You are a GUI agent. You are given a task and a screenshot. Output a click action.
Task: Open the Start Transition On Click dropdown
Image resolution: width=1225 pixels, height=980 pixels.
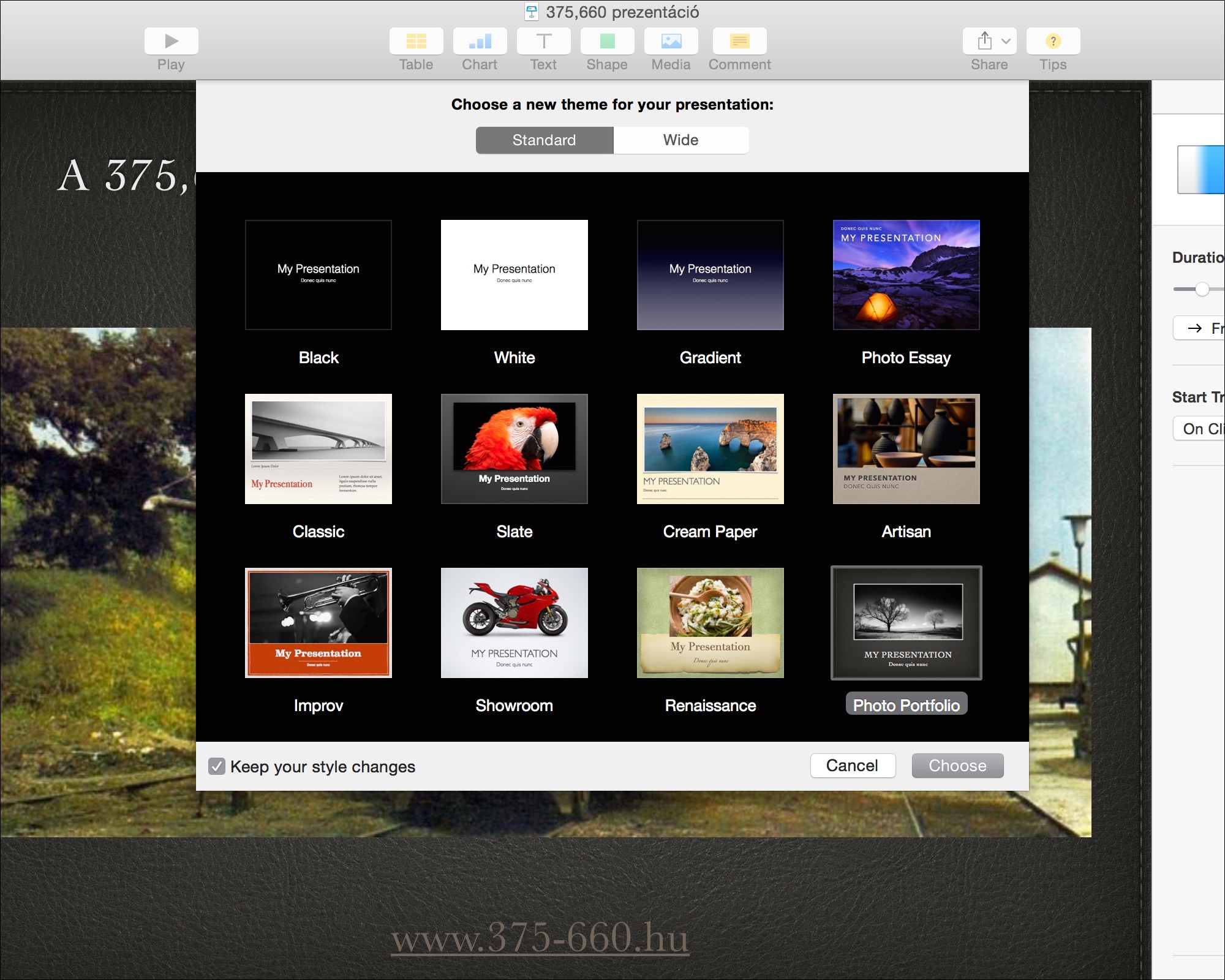point(1199,429)
